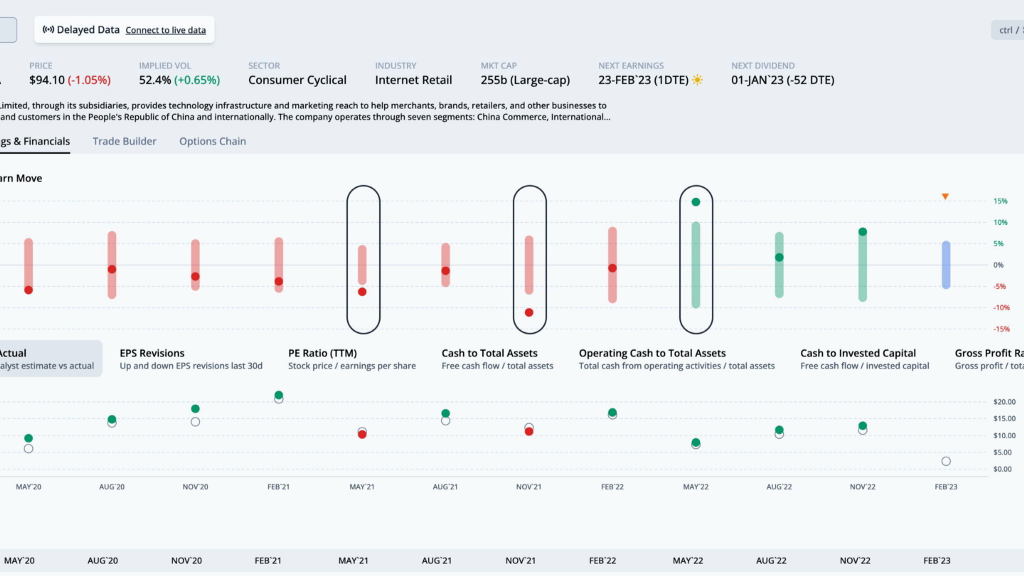Click the red dot in circled Nov'21 move
This screenshot has height=576, width=1024.
click(x=529, y=312)
